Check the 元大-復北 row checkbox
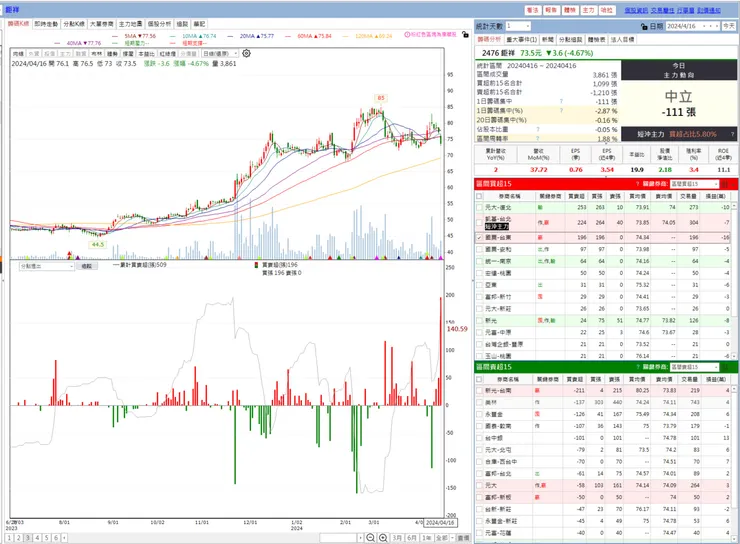Viewport: 740px width, 544px height. 479,208
